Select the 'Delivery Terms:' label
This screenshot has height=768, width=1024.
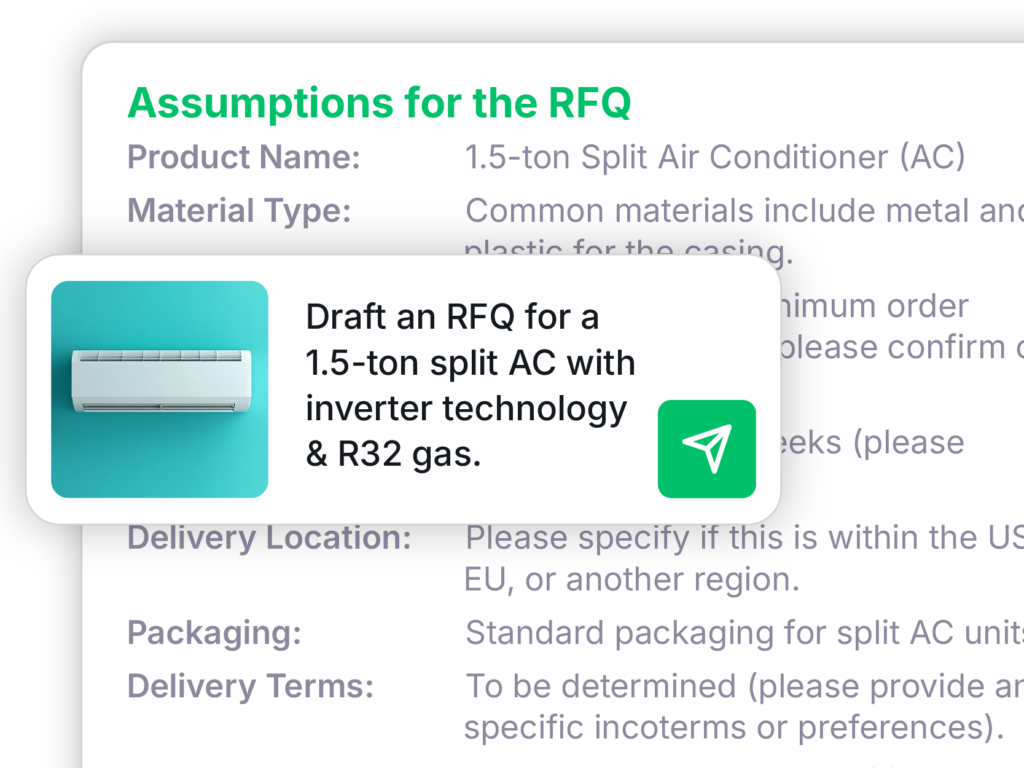250,687
